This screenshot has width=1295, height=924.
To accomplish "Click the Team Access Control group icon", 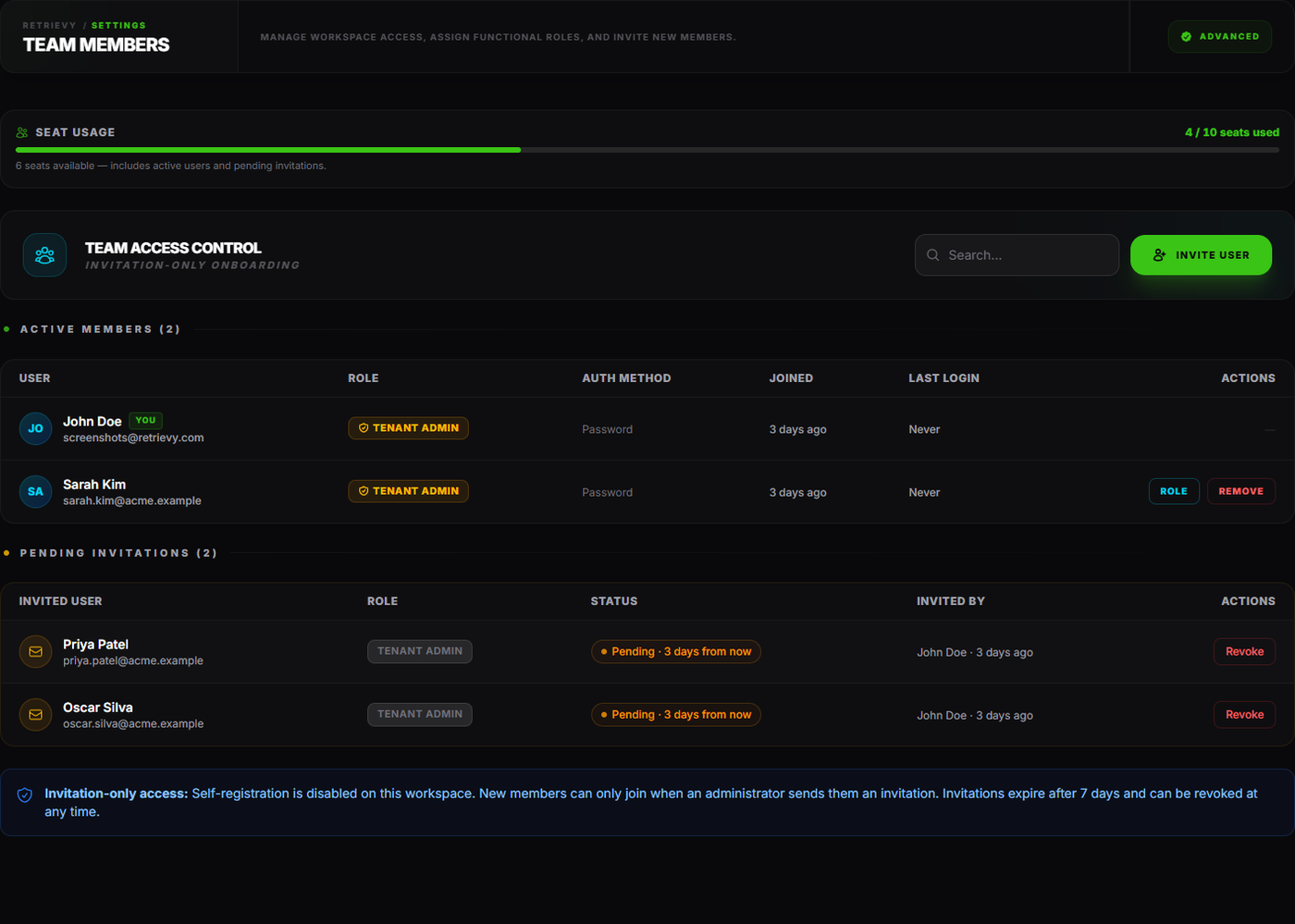I will coord(44,255).
